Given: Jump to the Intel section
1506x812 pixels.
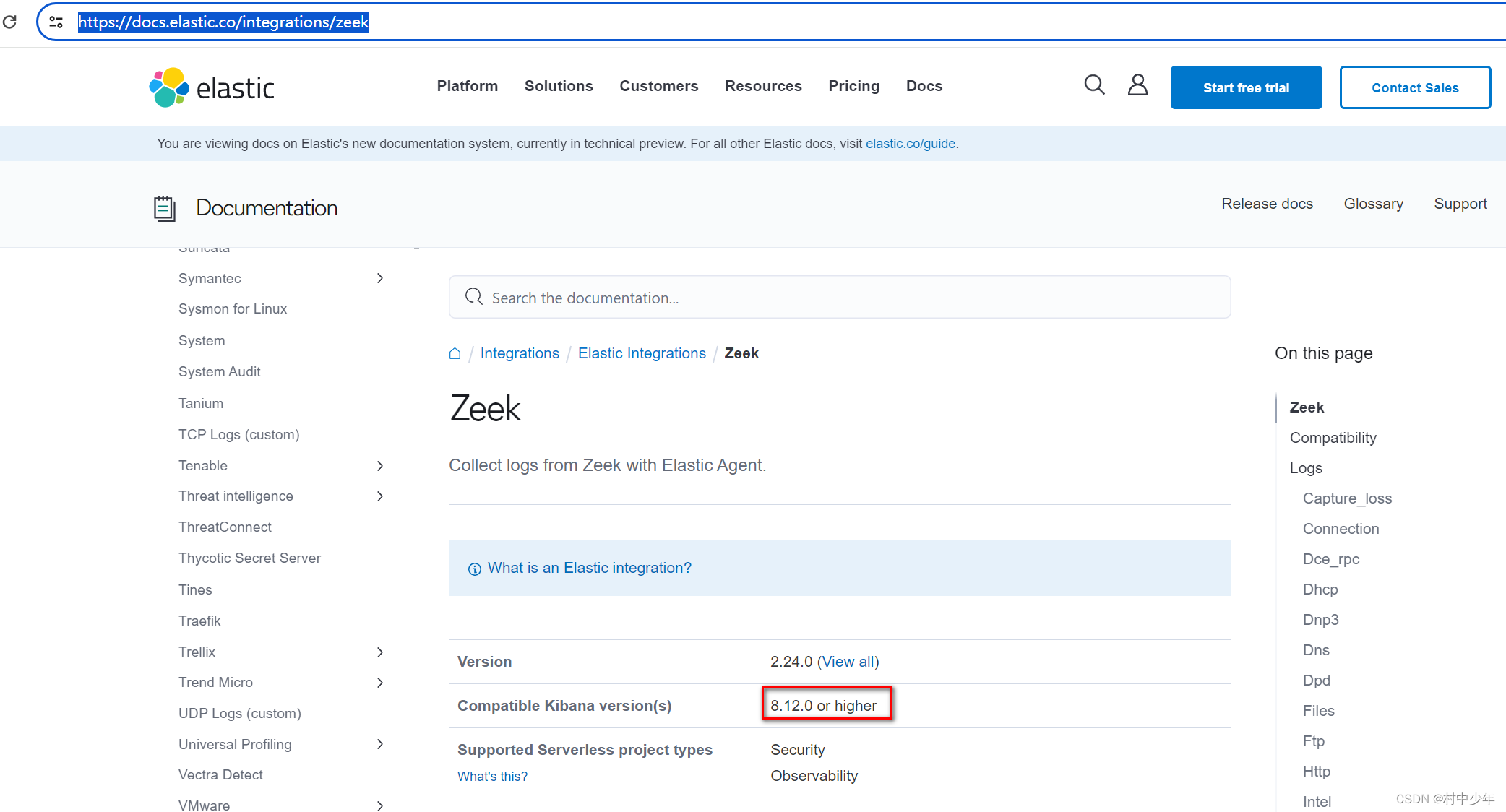Looking at the screenshot, I should pos(1317,802).
